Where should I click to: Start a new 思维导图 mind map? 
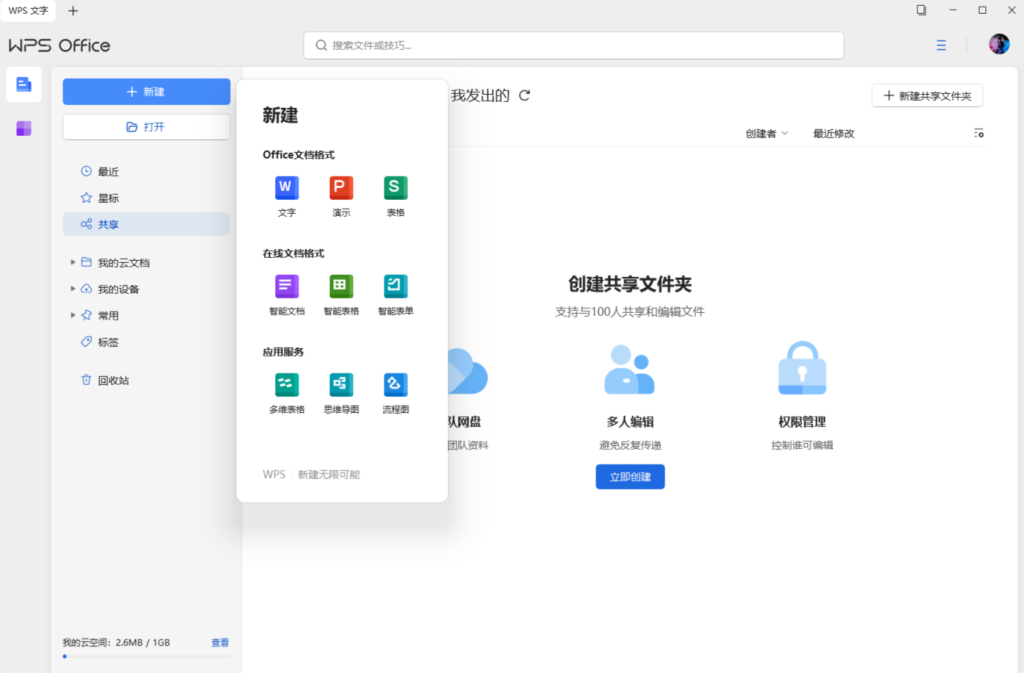341,384
